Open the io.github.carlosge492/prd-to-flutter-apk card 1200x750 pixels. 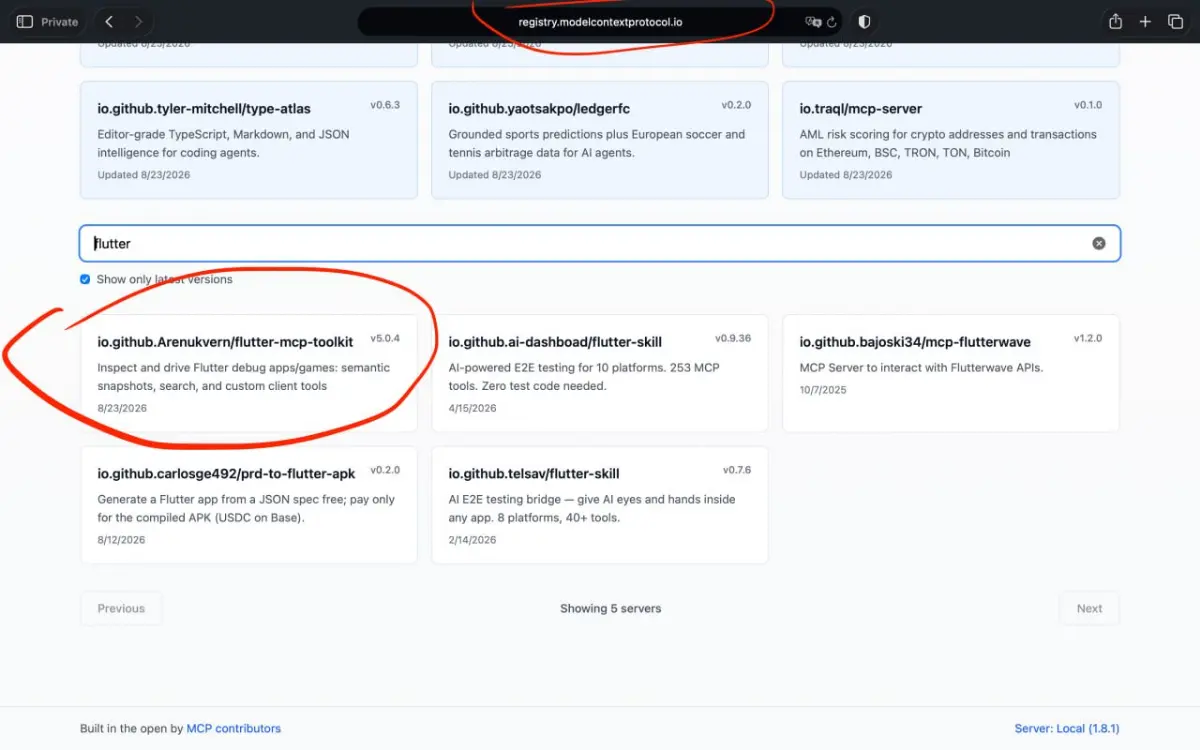point(249,505)
